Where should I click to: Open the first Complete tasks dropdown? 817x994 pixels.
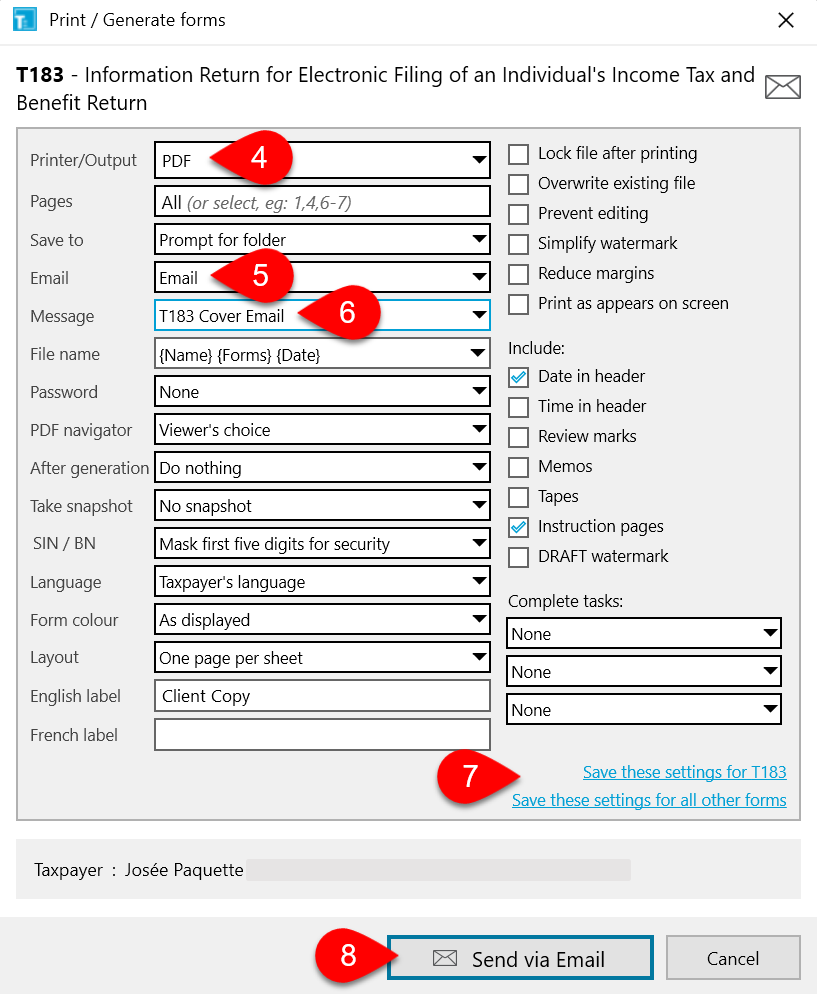coord(771,633)
